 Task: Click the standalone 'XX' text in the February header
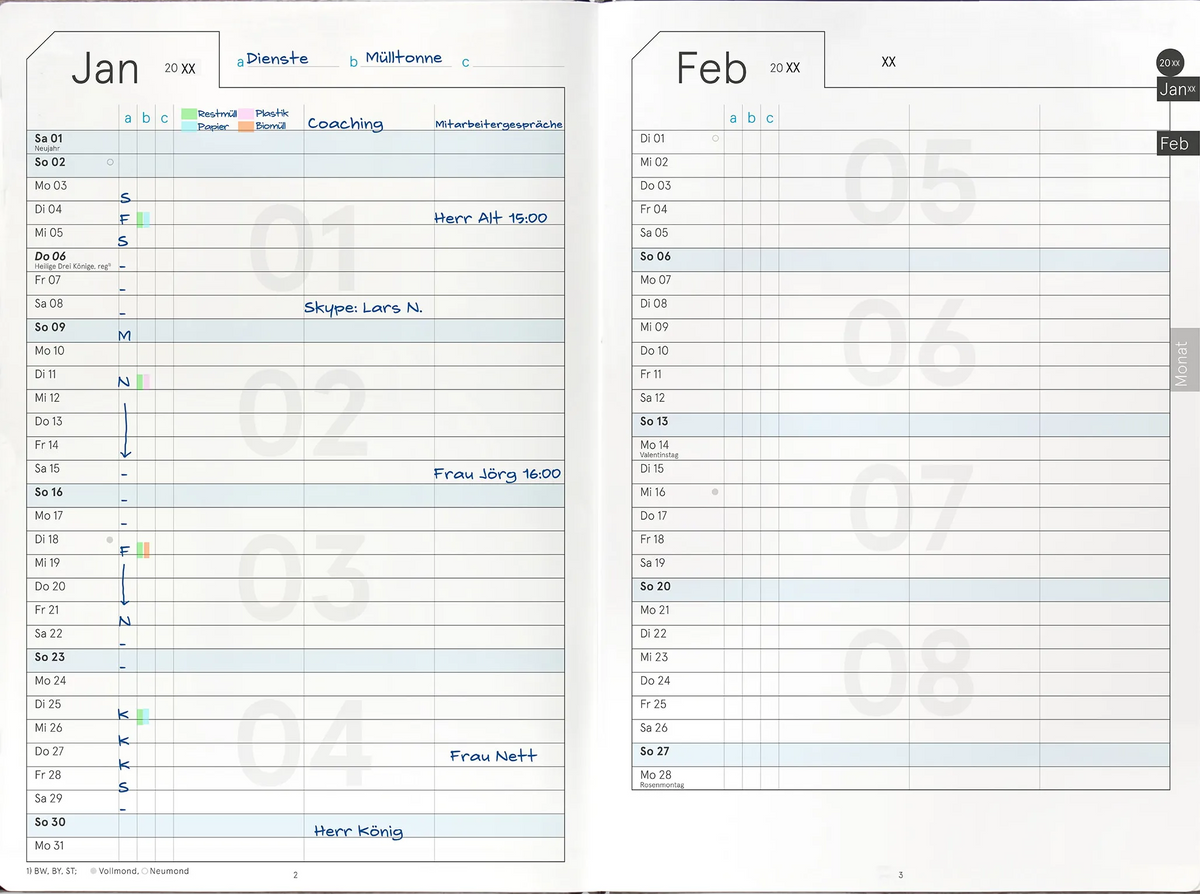[889, 62]
